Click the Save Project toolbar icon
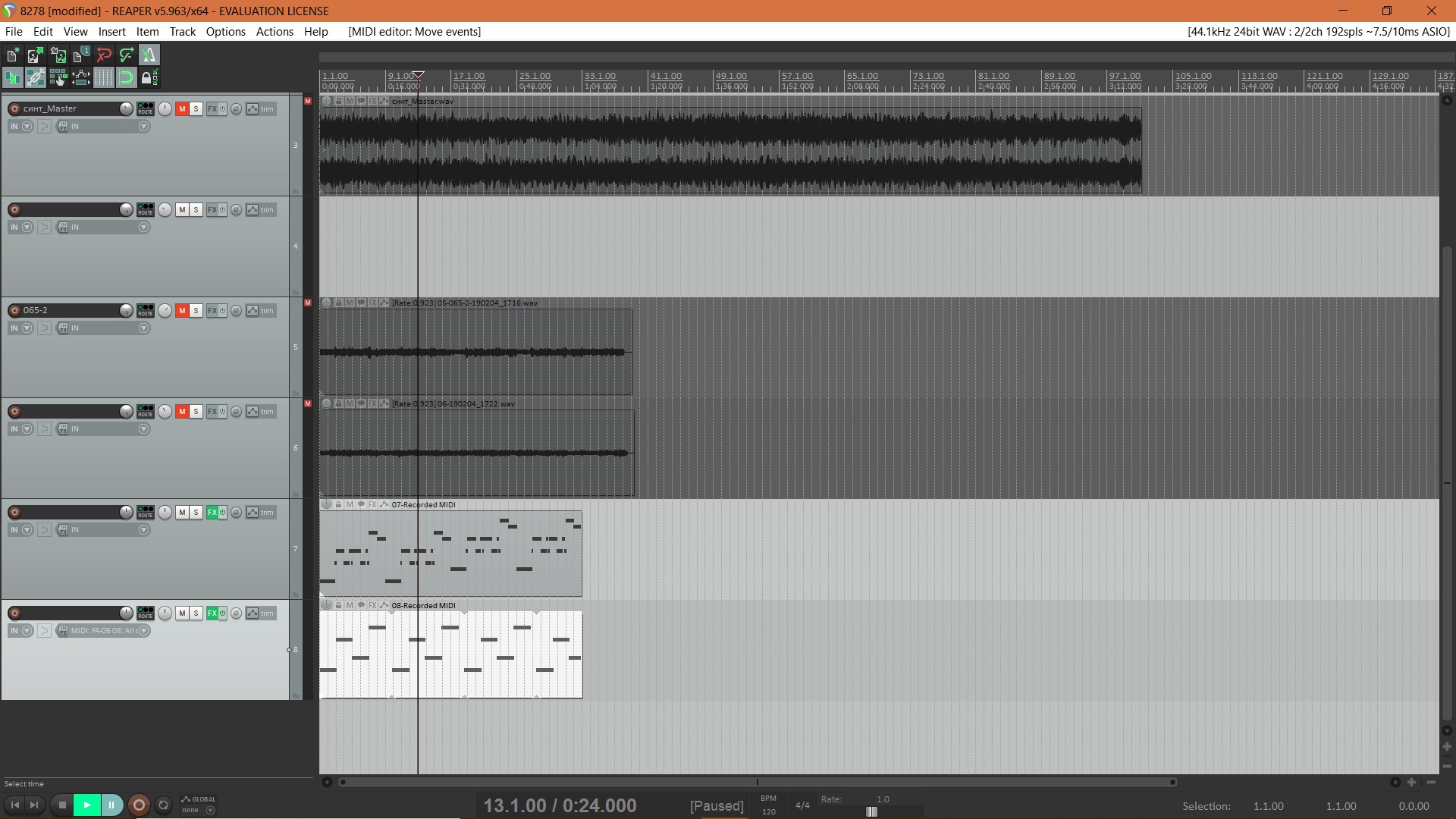Viewport: 1456px width, 819px height. [58, 55]
